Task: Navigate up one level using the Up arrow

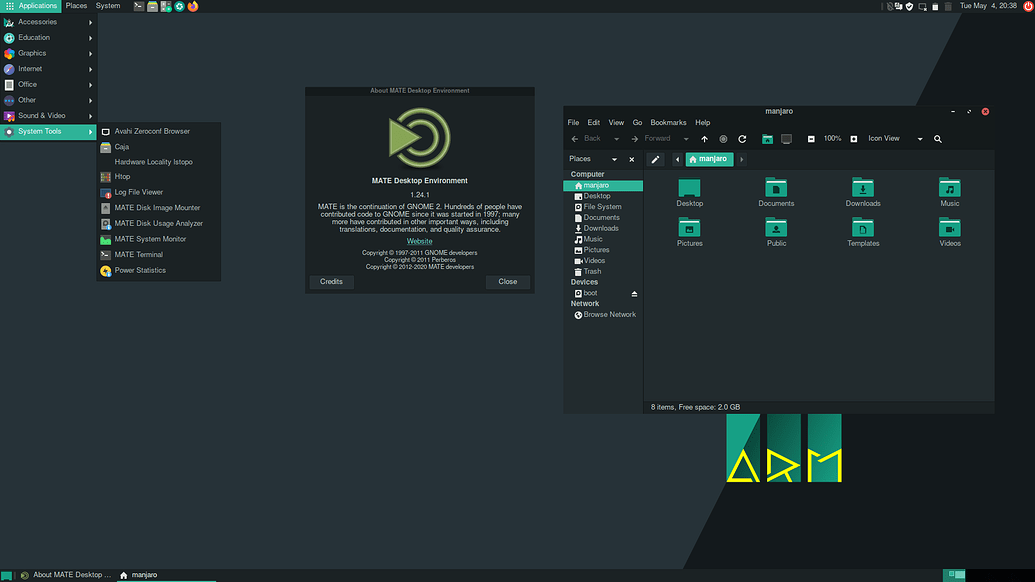Action: click(705, 138)
